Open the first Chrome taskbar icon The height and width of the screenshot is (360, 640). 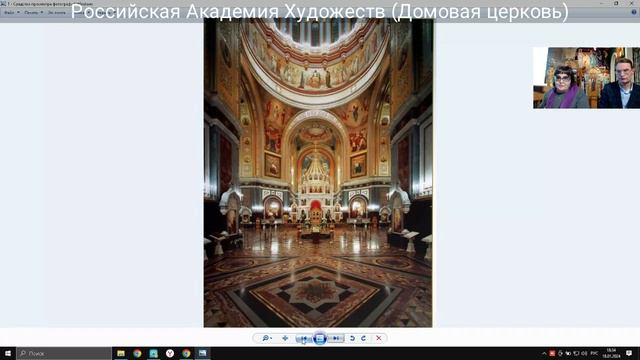pyautogui.click(x=137, y=353)
